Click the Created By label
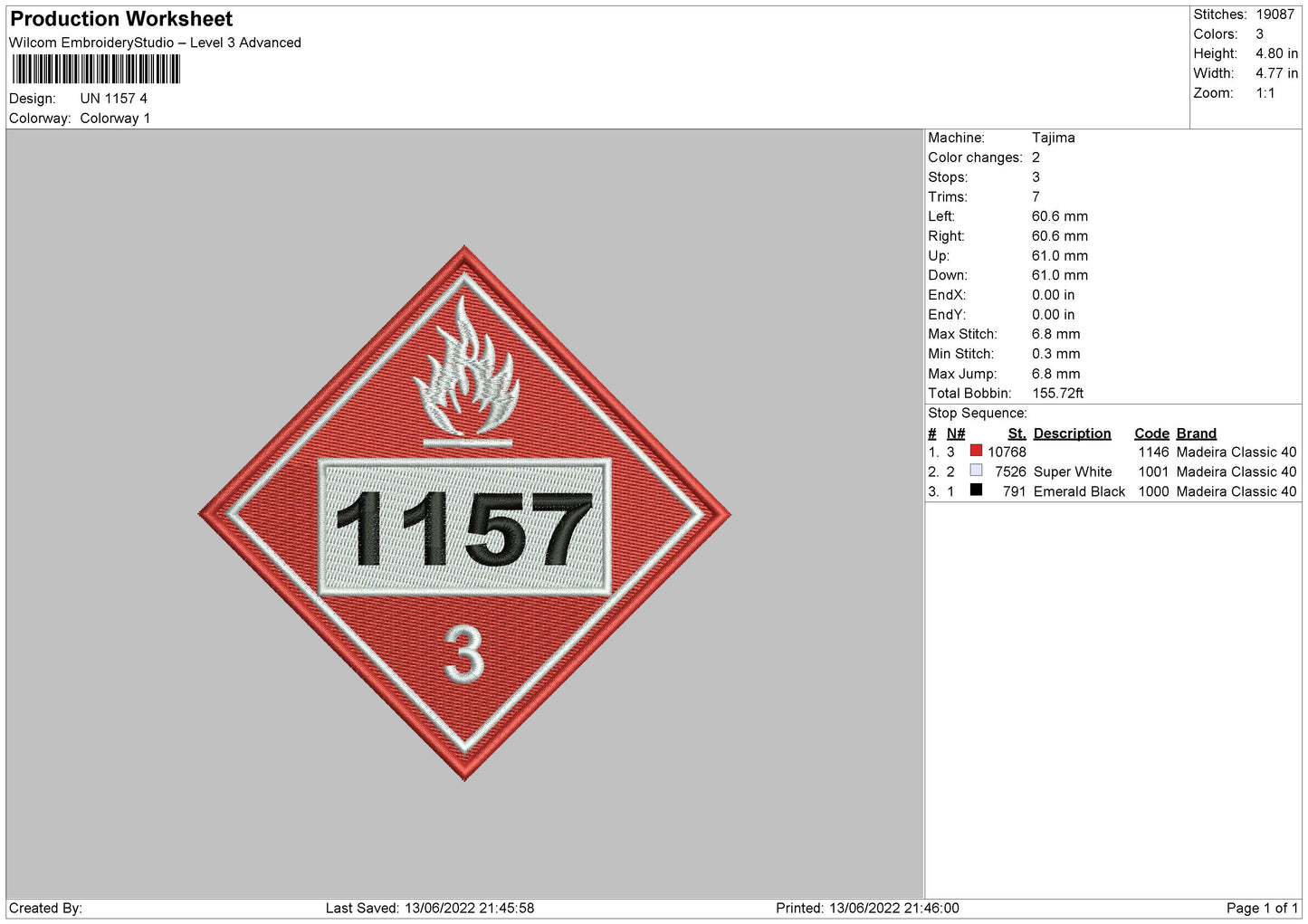Viewport: 1308px width, 924px height. [x=45, y=909]
